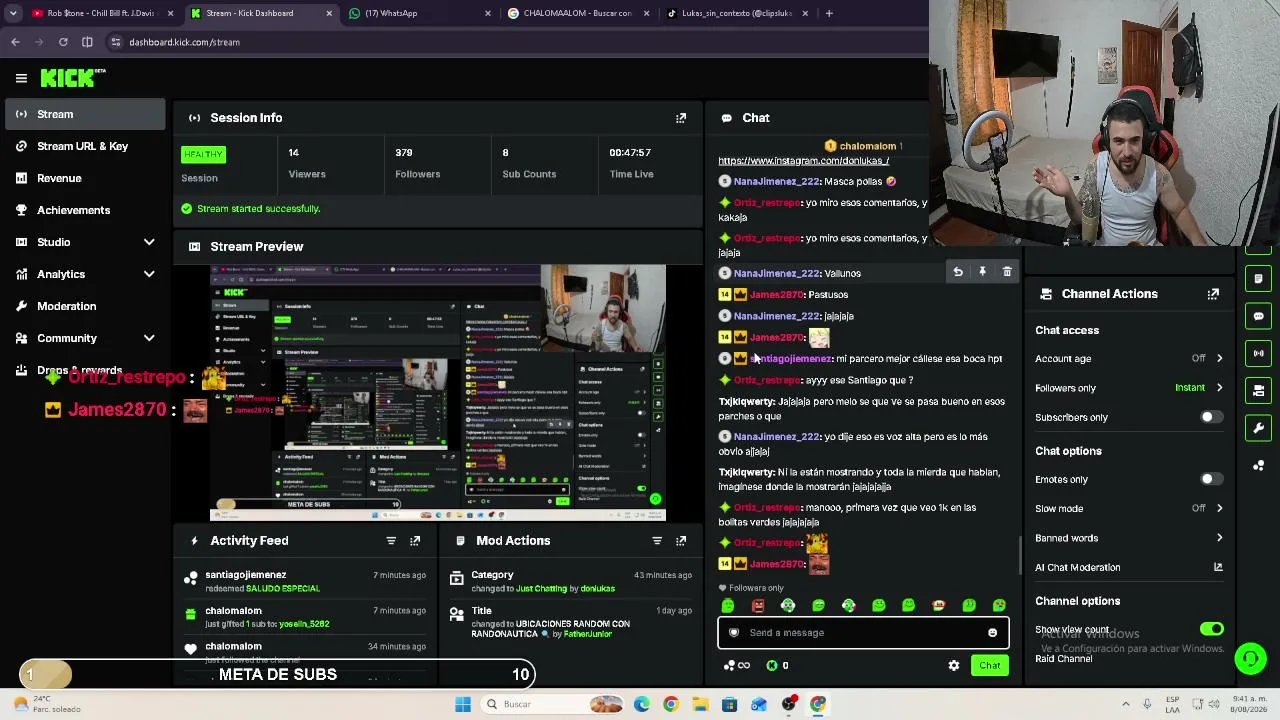Open Banned words settings
This screenshot has width=1280, height=720.
1129,538
